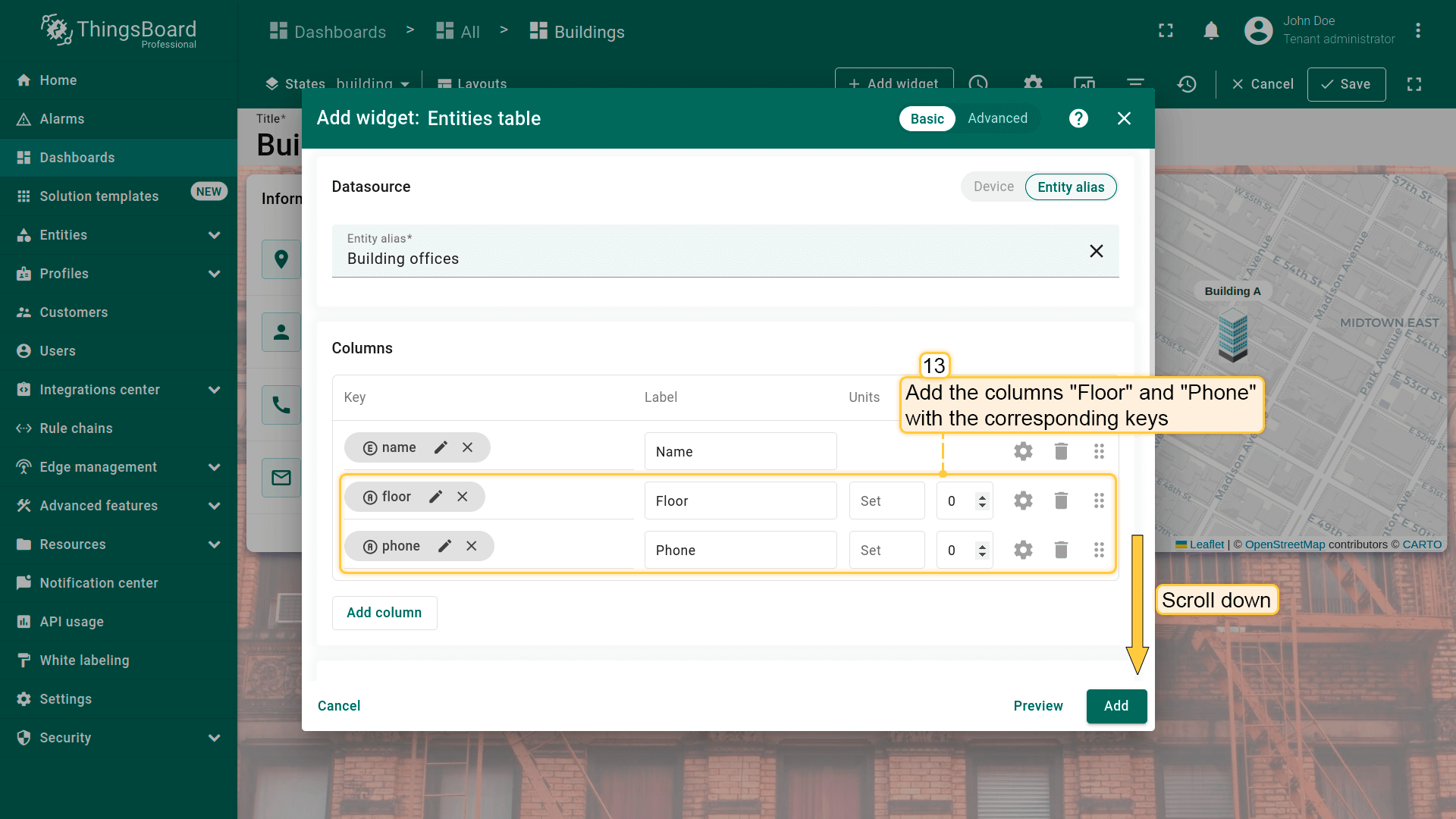Select Device datasource type
The height and width of the screenshot is (819, 1456).
click(993, 187)
